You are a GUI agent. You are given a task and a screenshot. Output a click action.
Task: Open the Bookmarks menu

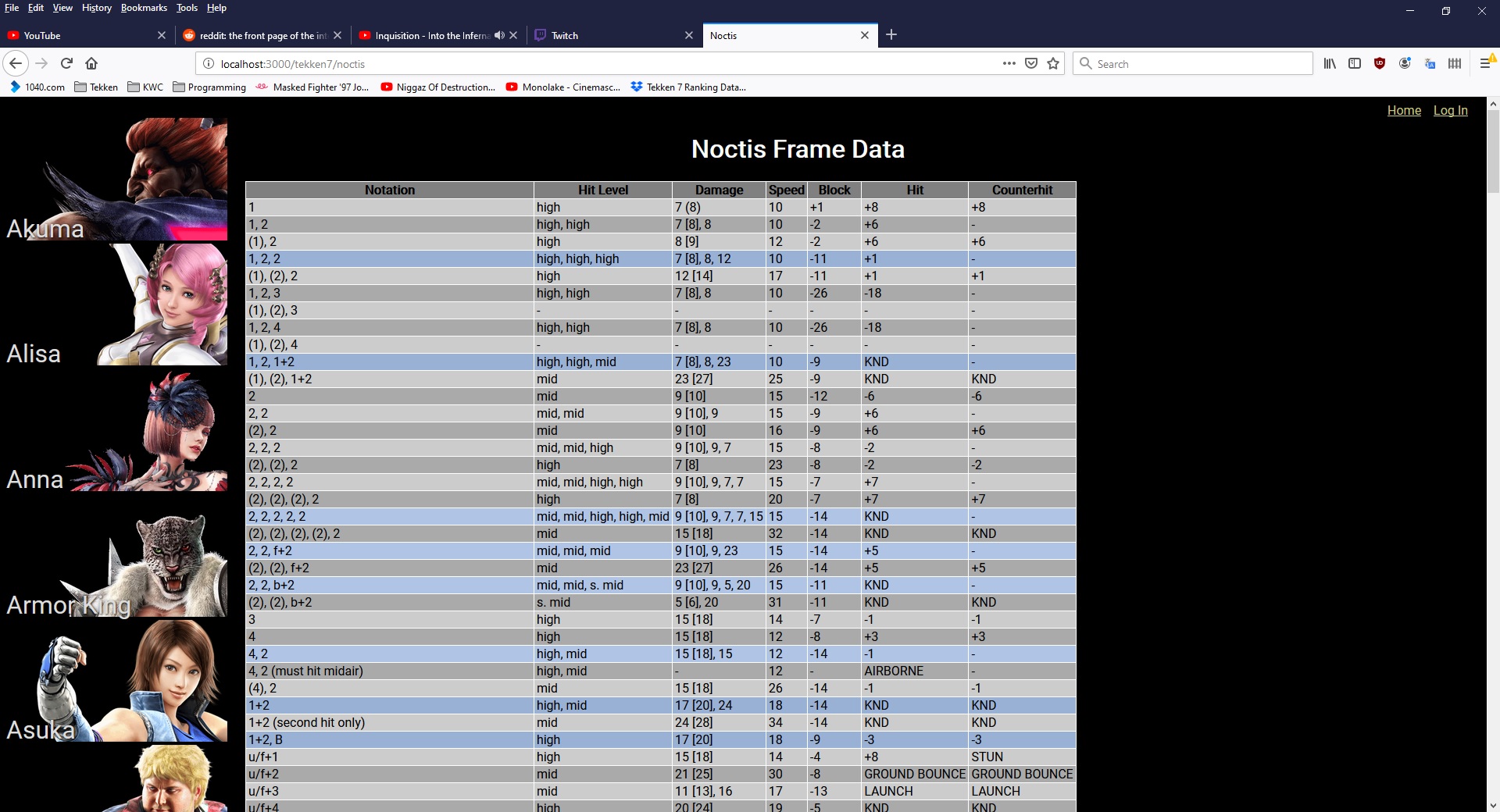144,8
